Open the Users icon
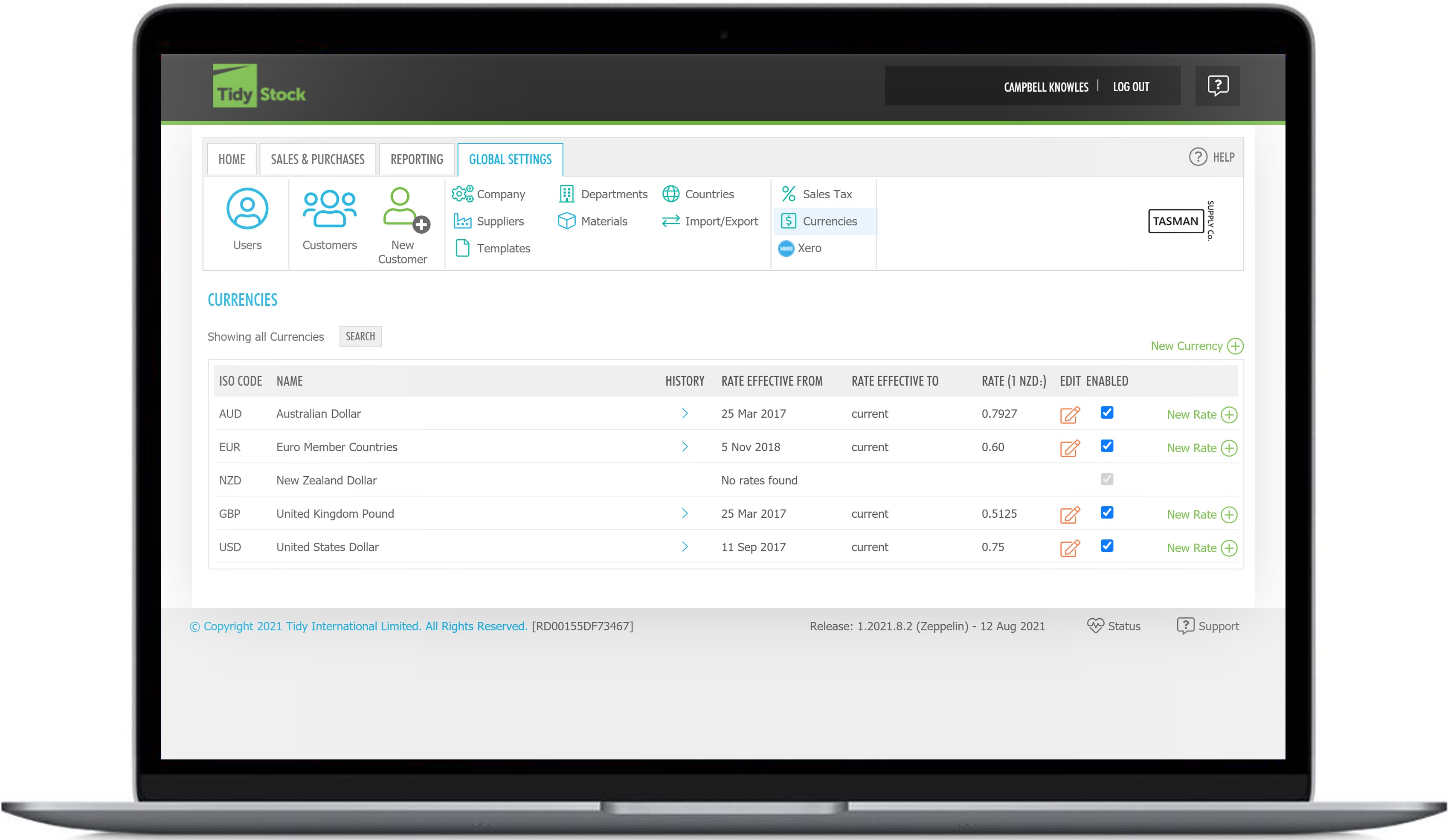Viewport: 1448px width, 840px height. [247, 209]
